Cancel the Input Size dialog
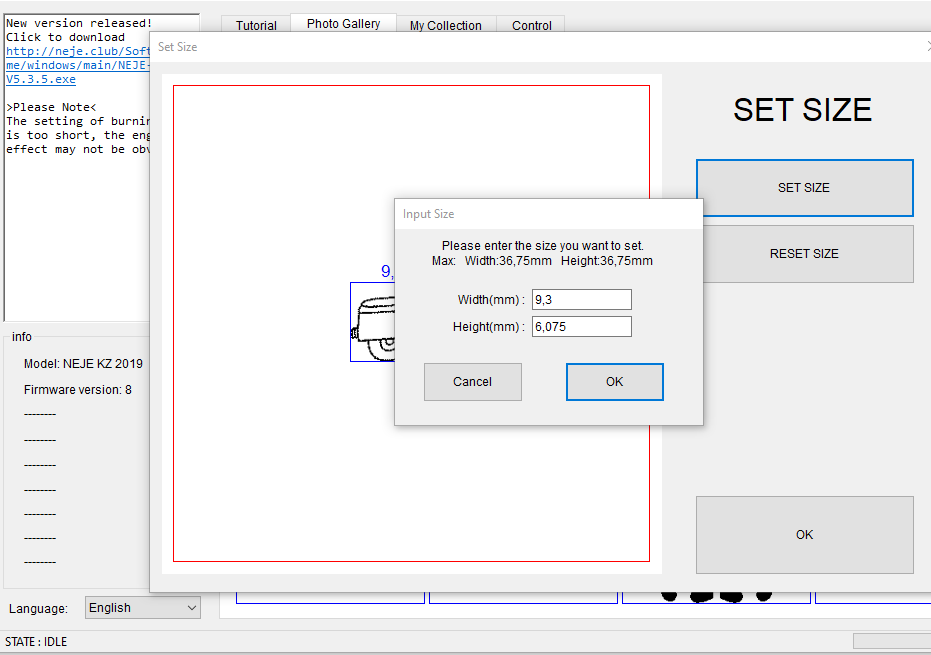 pyautogui.click(x=472, y=382)
